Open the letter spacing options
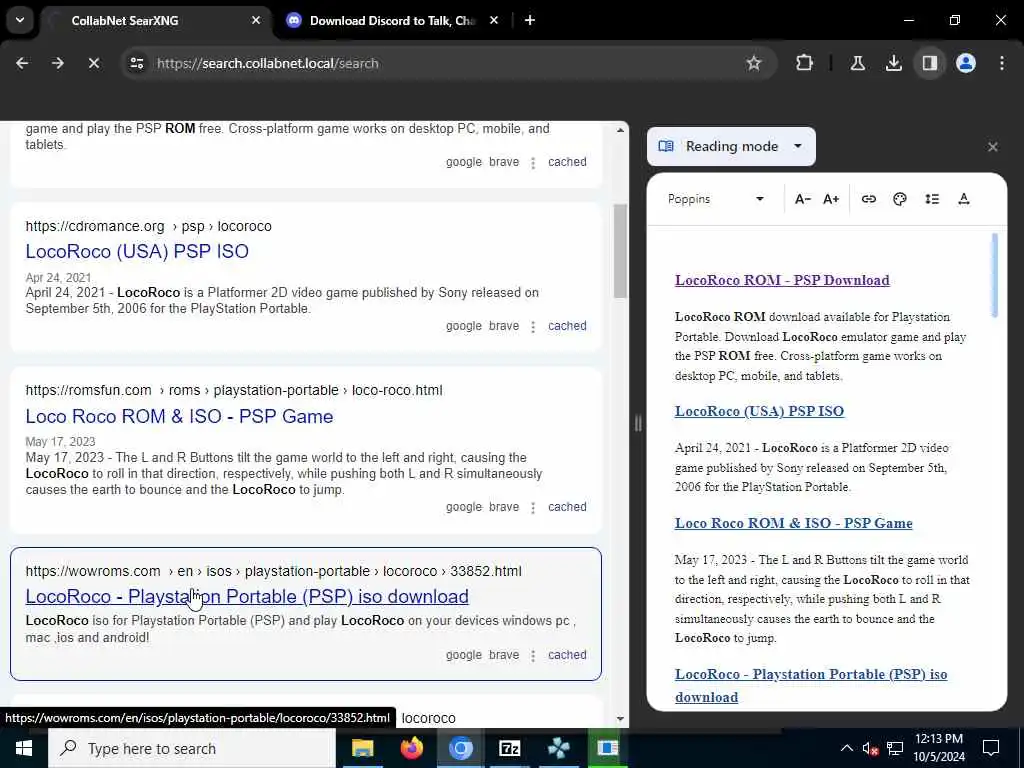This screenshot has height=768, width=1024. pyautogui.click(x=964, y=199)
